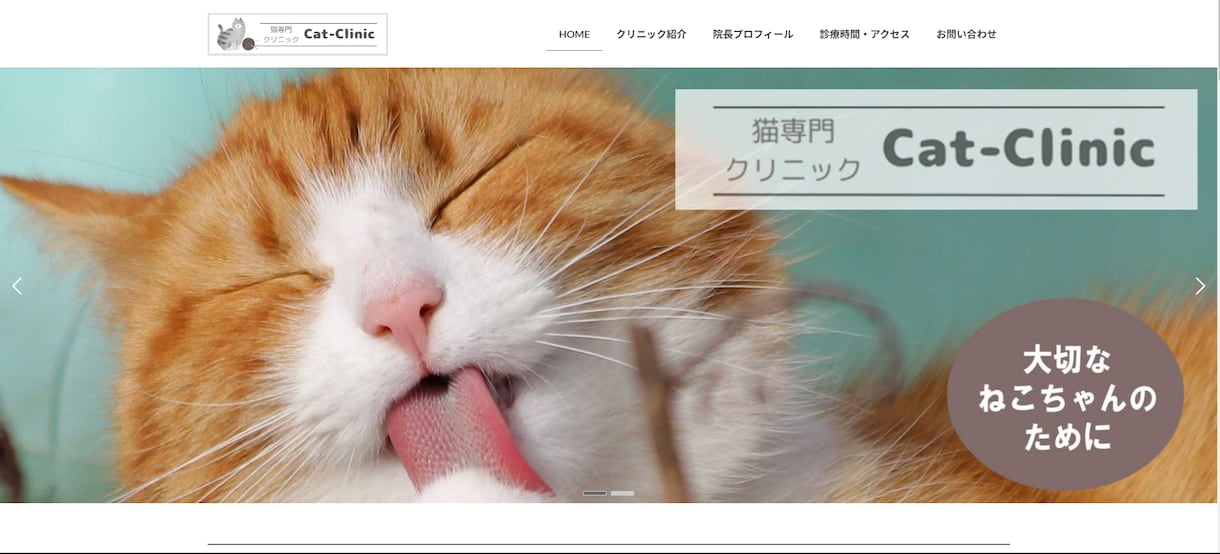This screenshot has width=1220, height=554.
Task: Click the 大切なねこちゃんのために oval badge
Action: click(x=1065, y=395)
